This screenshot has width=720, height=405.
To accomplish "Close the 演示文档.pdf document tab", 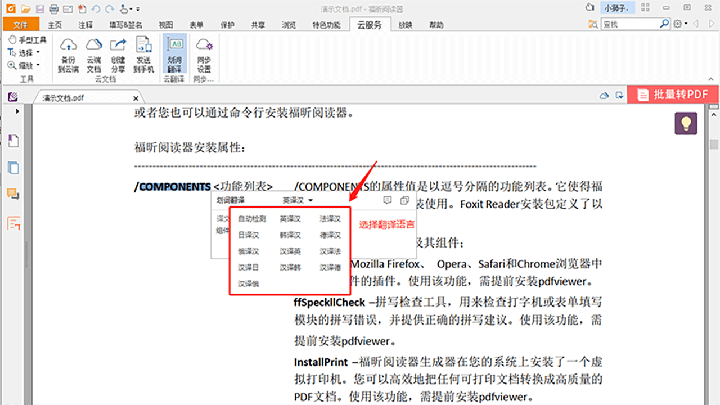I will 135,98.
